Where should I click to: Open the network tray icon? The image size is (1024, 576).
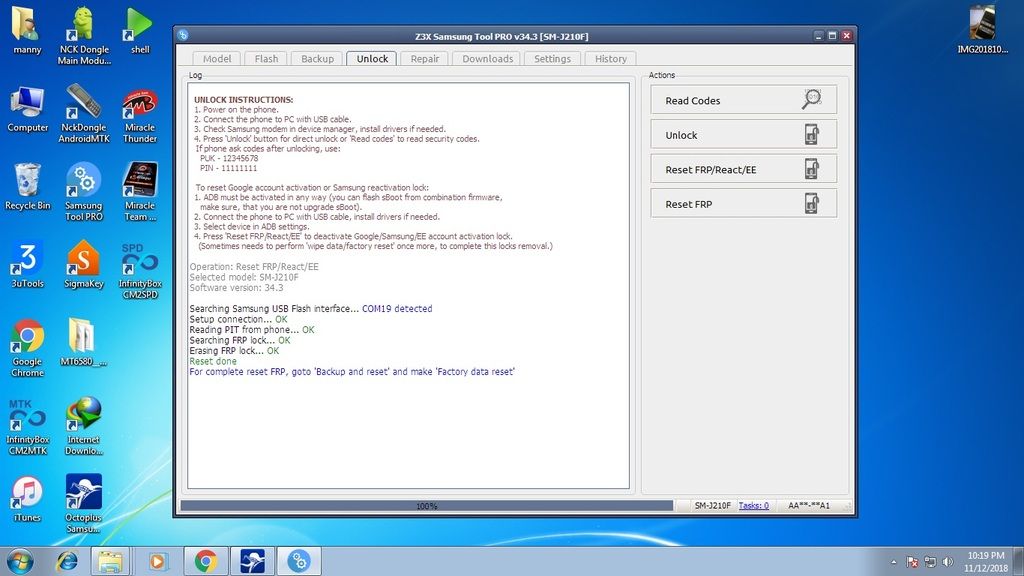pos(930,562)
